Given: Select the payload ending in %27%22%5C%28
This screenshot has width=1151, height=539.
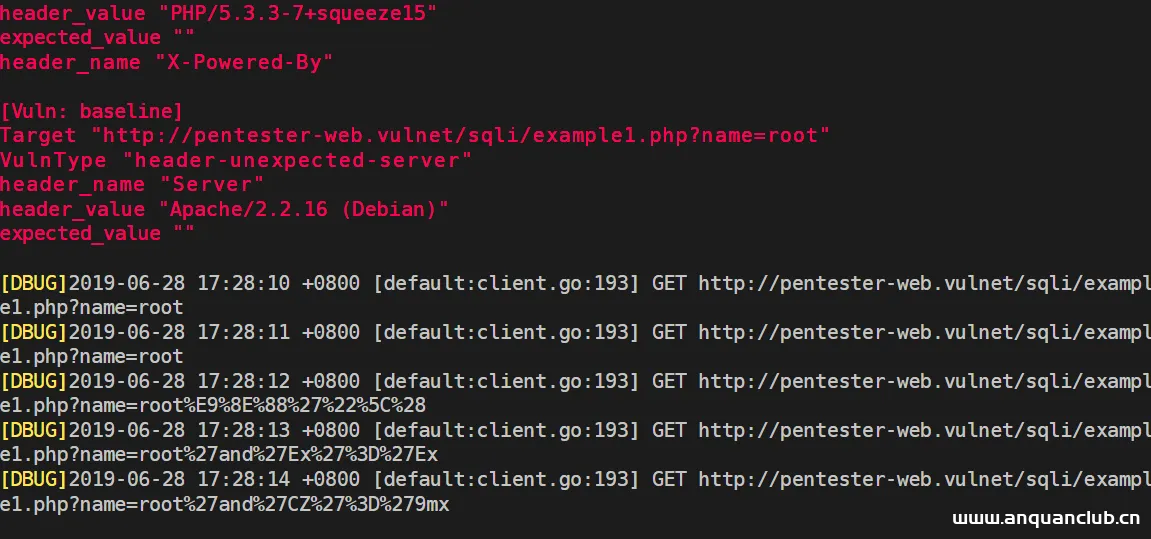Looking at the screenshot, I should coord(213,406).
